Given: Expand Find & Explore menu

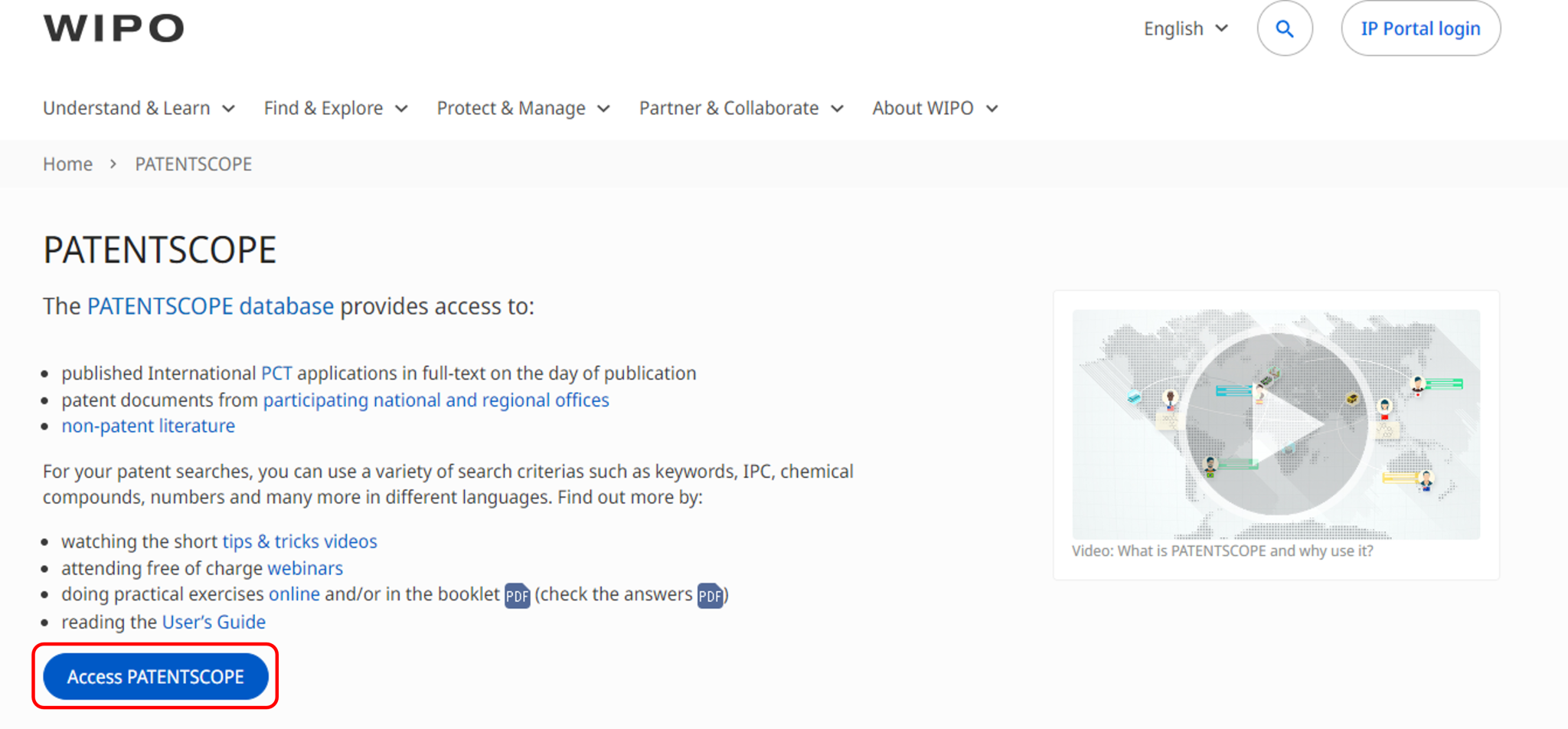Looking at the screenshot, I should click(335, 109).
